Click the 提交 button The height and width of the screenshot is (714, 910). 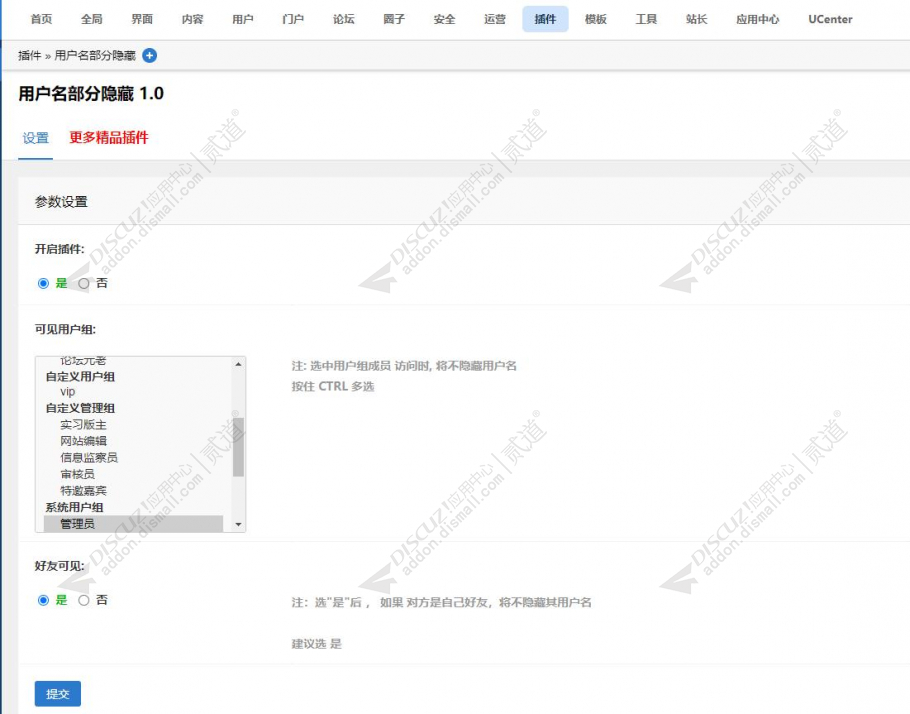point(57,694)
